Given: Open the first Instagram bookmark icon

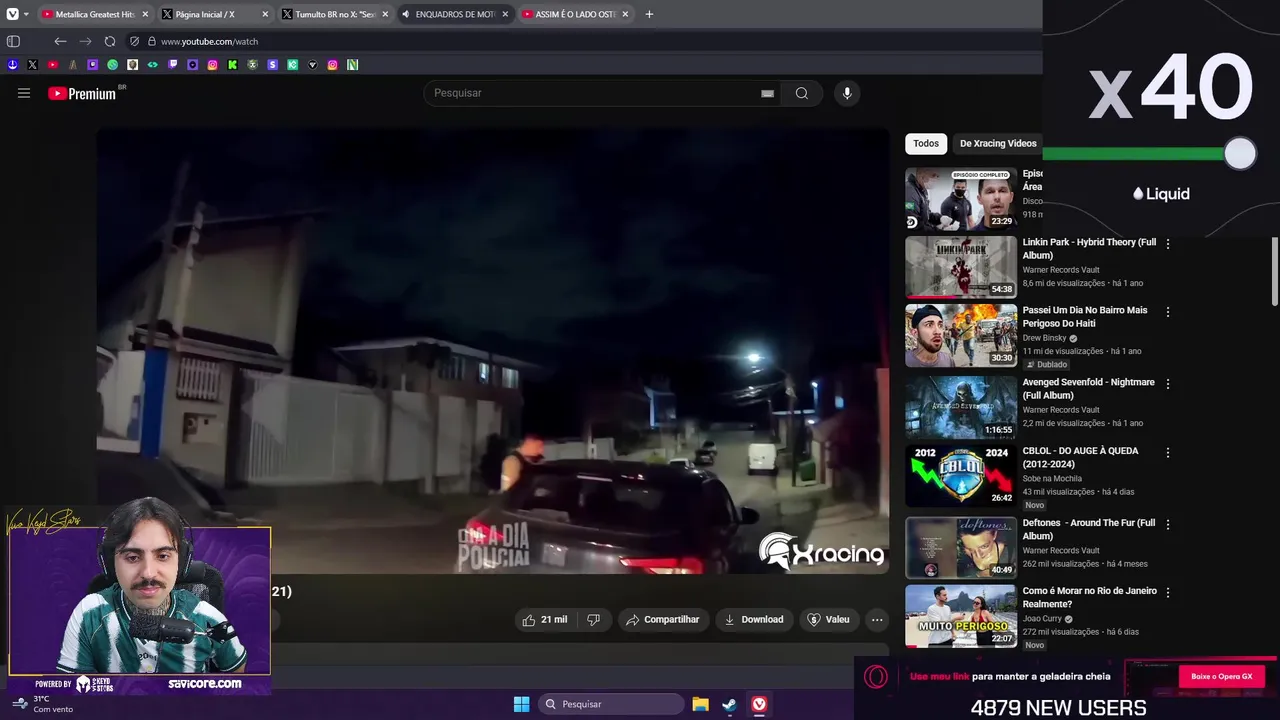Looking at the screenshot, I should [212, 65].
